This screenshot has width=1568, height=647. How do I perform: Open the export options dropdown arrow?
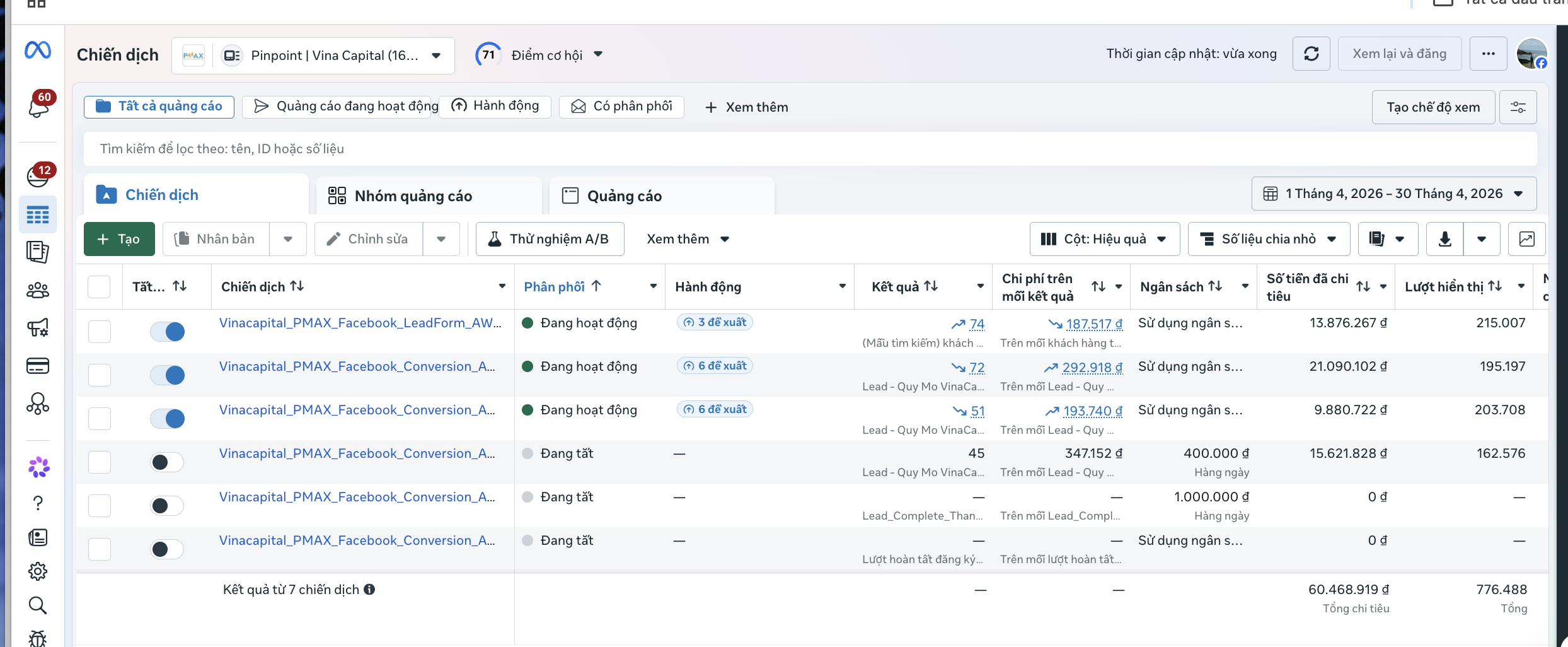pos(1482,239)
